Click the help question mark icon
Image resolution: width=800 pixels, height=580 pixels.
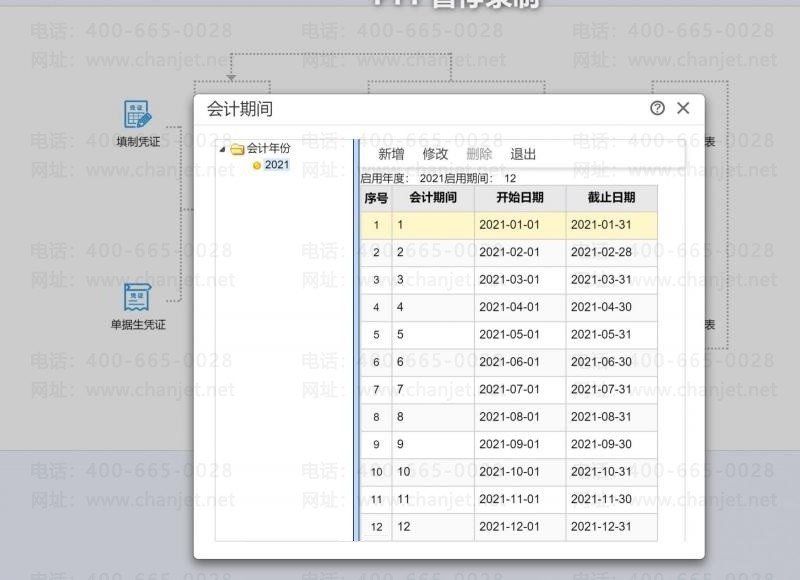[x=657, y=109]
